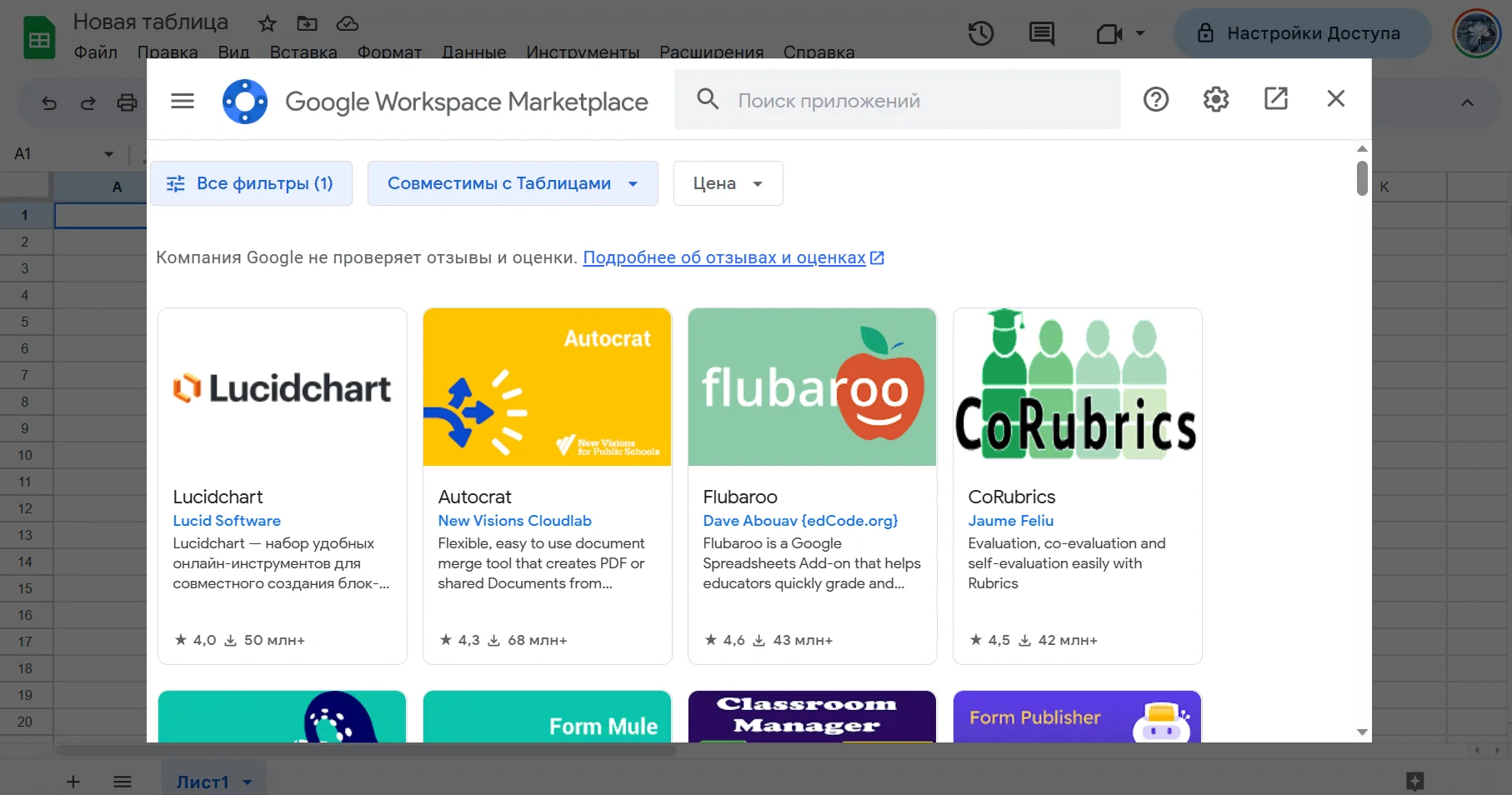Close the Marketplace dialog

click(x=1335, y=99)
